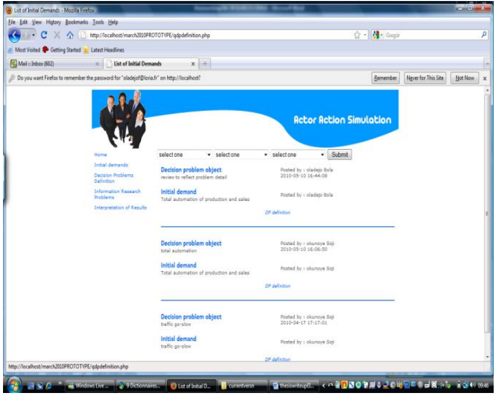The image size is (495, 394).
Task: Click the currentversn folder taskbar item
Action: [243, 386]
